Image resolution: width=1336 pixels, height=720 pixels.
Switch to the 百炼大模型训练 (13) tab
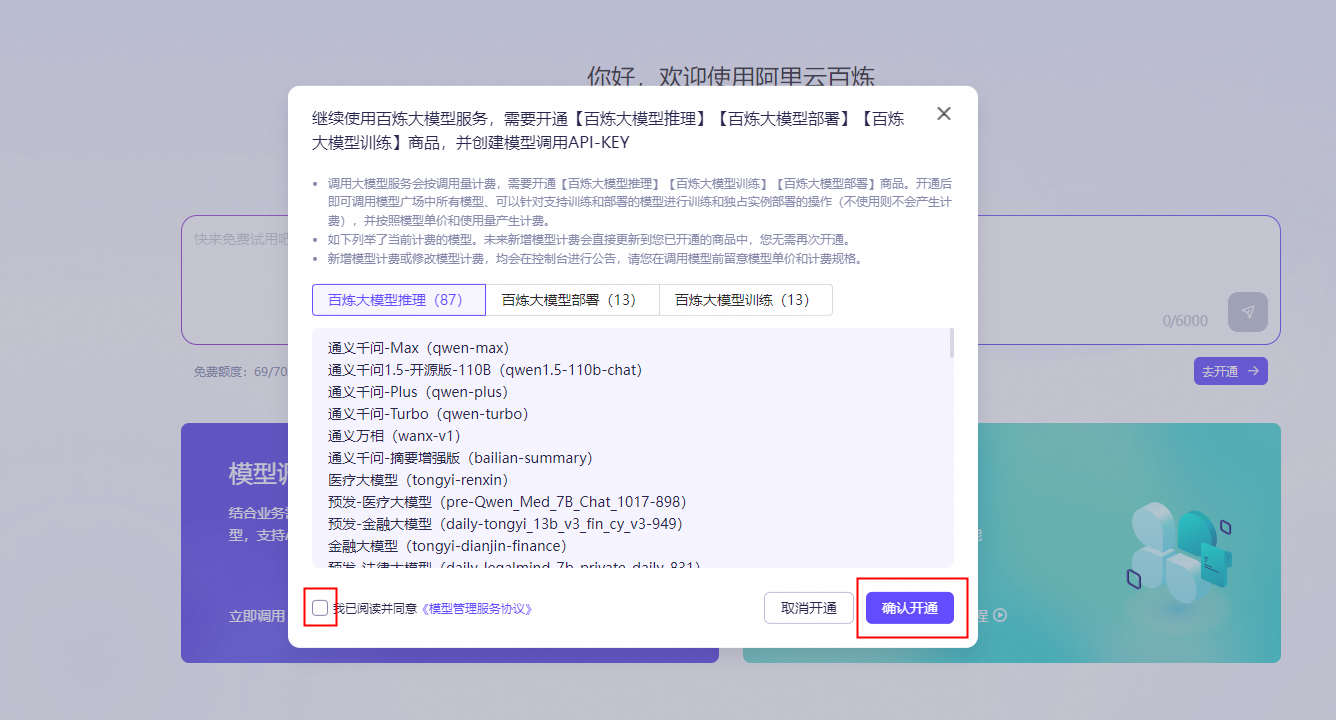pos(746,300)
